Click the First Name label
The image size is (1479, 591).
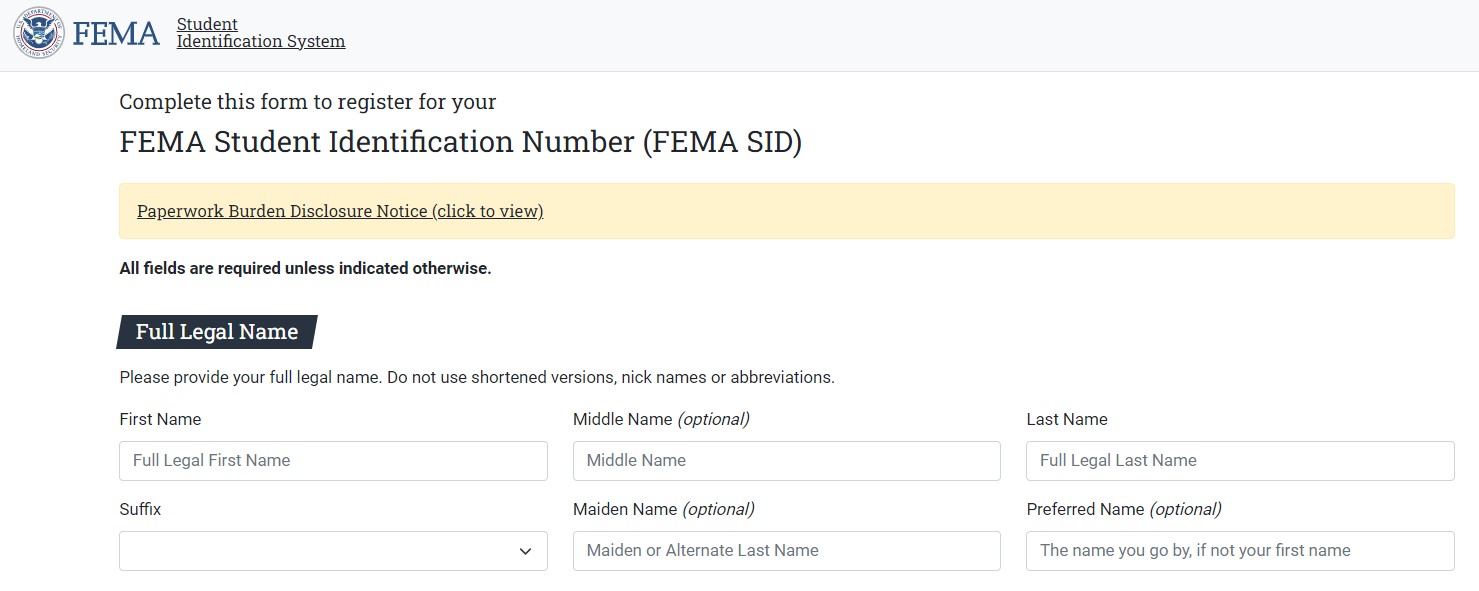[x=160, y=419]
